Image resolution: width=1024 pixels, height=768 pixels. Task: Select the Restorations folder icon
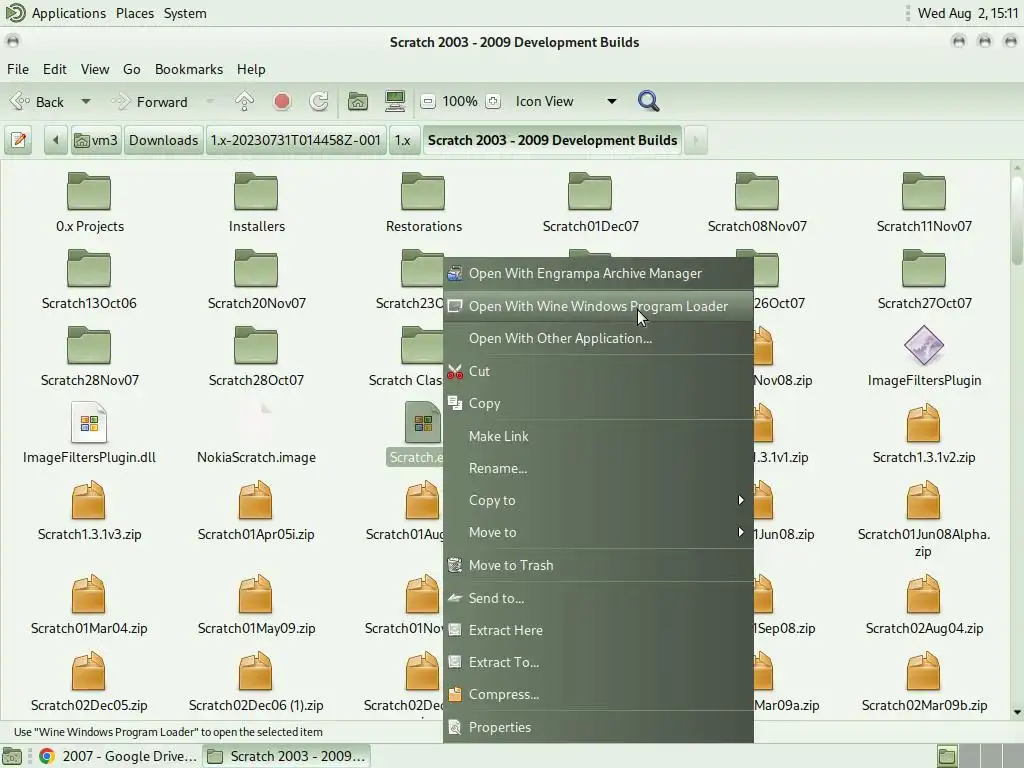coord(423,192)
